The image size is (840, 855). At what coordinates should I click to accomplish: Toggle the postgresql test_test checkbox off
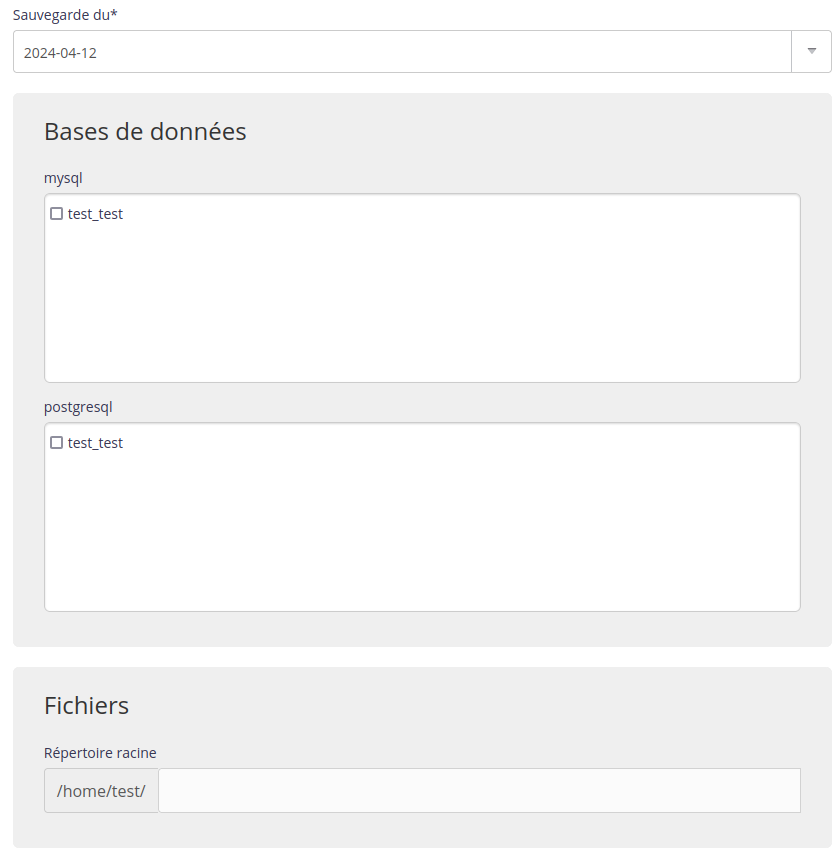click(56, 442)
